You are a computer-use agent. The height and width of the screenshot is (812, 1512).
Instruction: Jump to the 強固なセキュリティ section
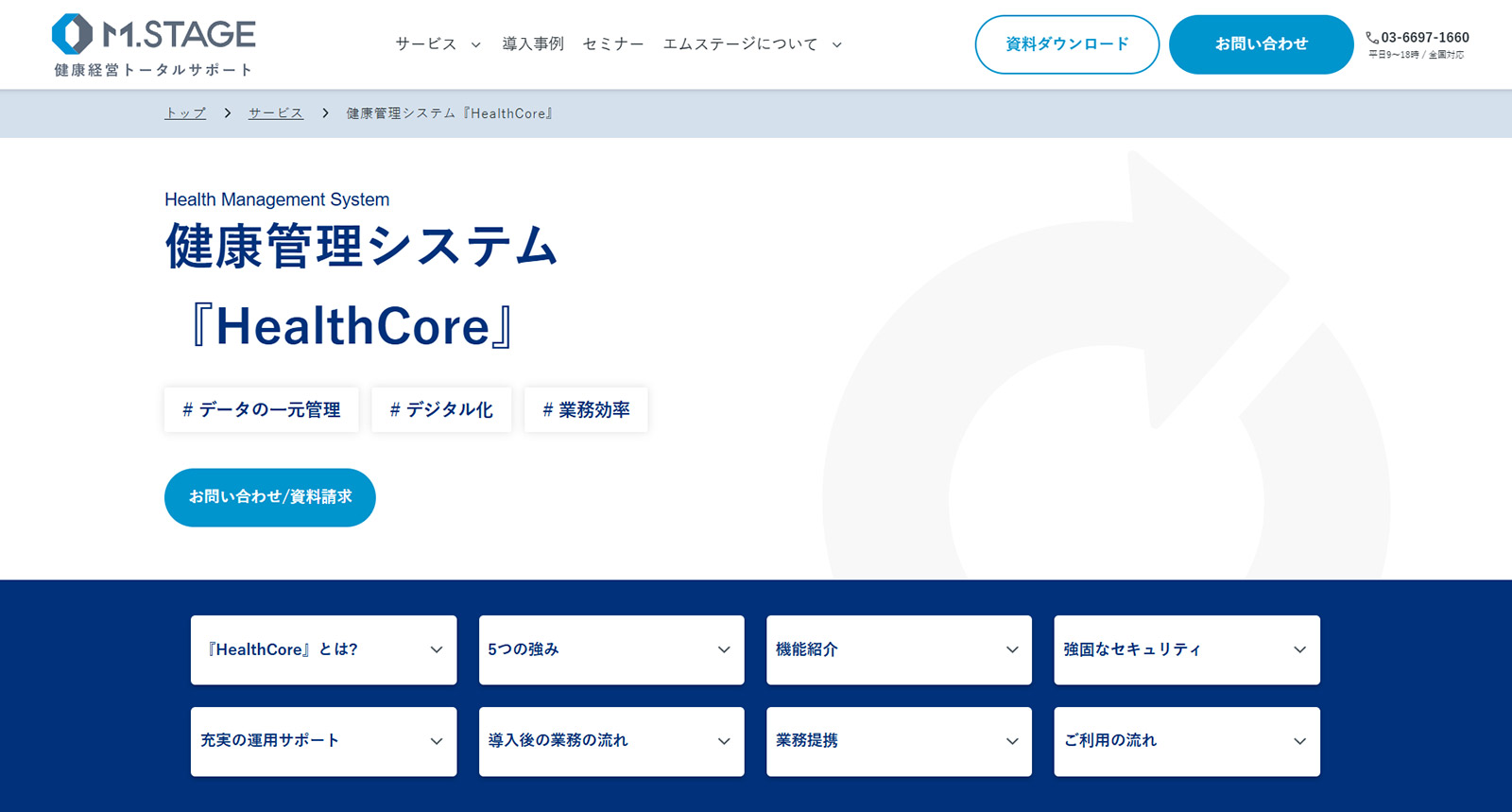pyautogui.click(x=1187, y=650)
